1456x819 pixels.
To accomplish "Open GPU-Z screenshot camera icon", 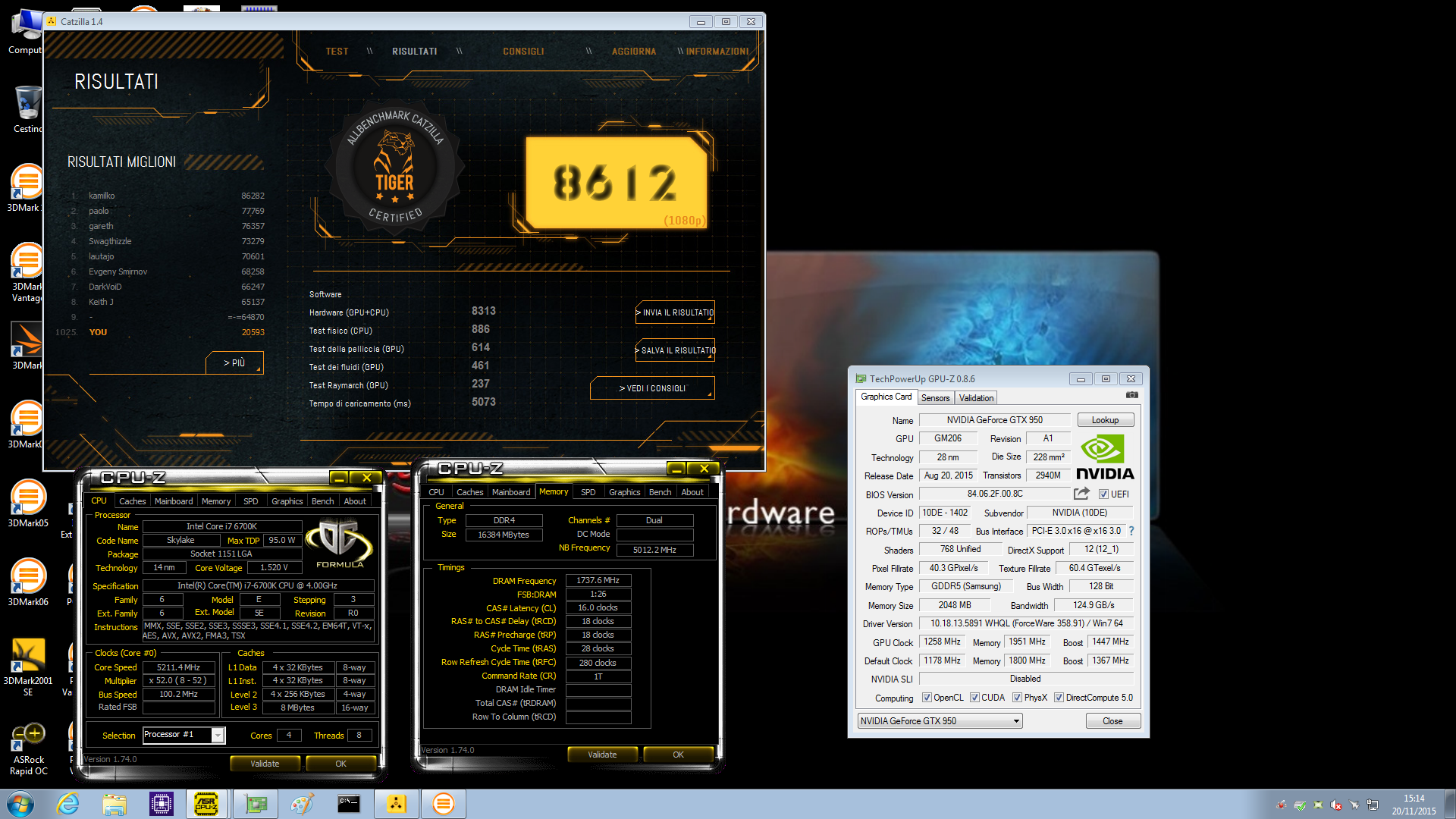I will 1132,395.
